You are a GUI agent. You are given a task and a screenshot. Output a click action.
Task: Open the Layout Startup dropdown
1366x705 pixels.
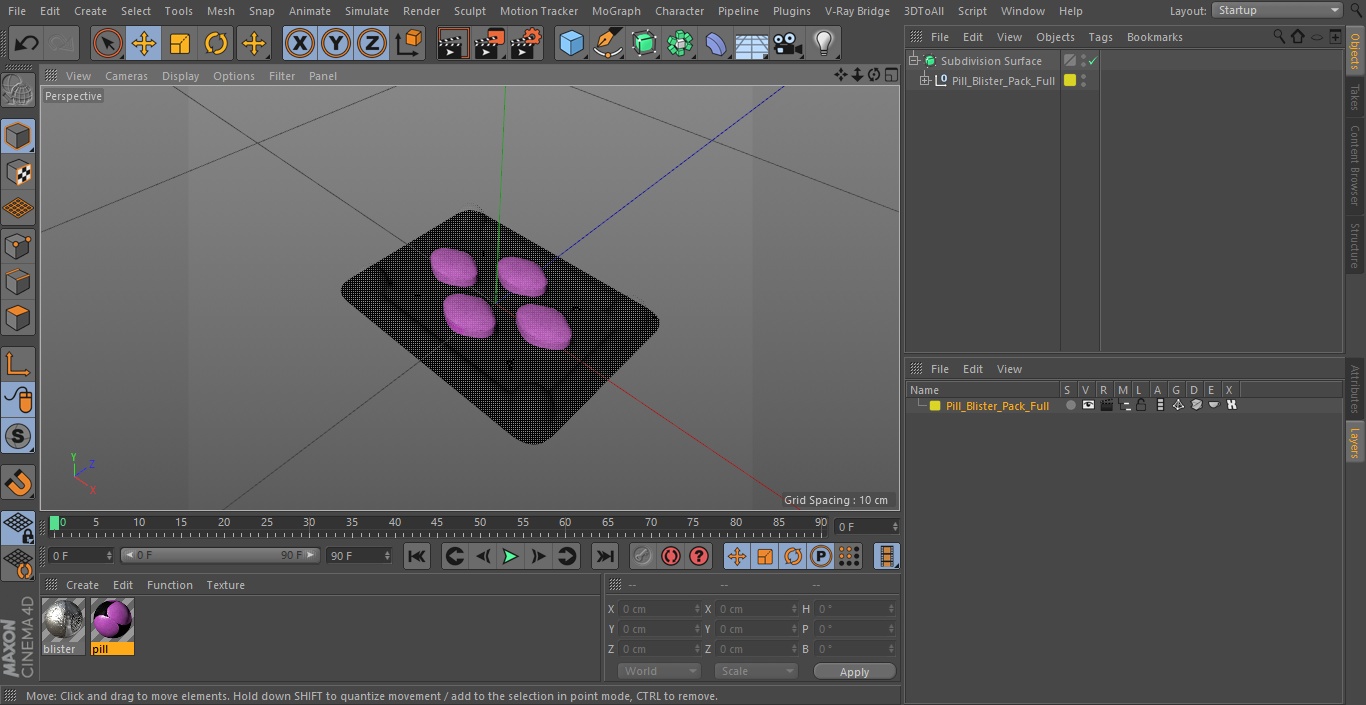(1277, 10)
